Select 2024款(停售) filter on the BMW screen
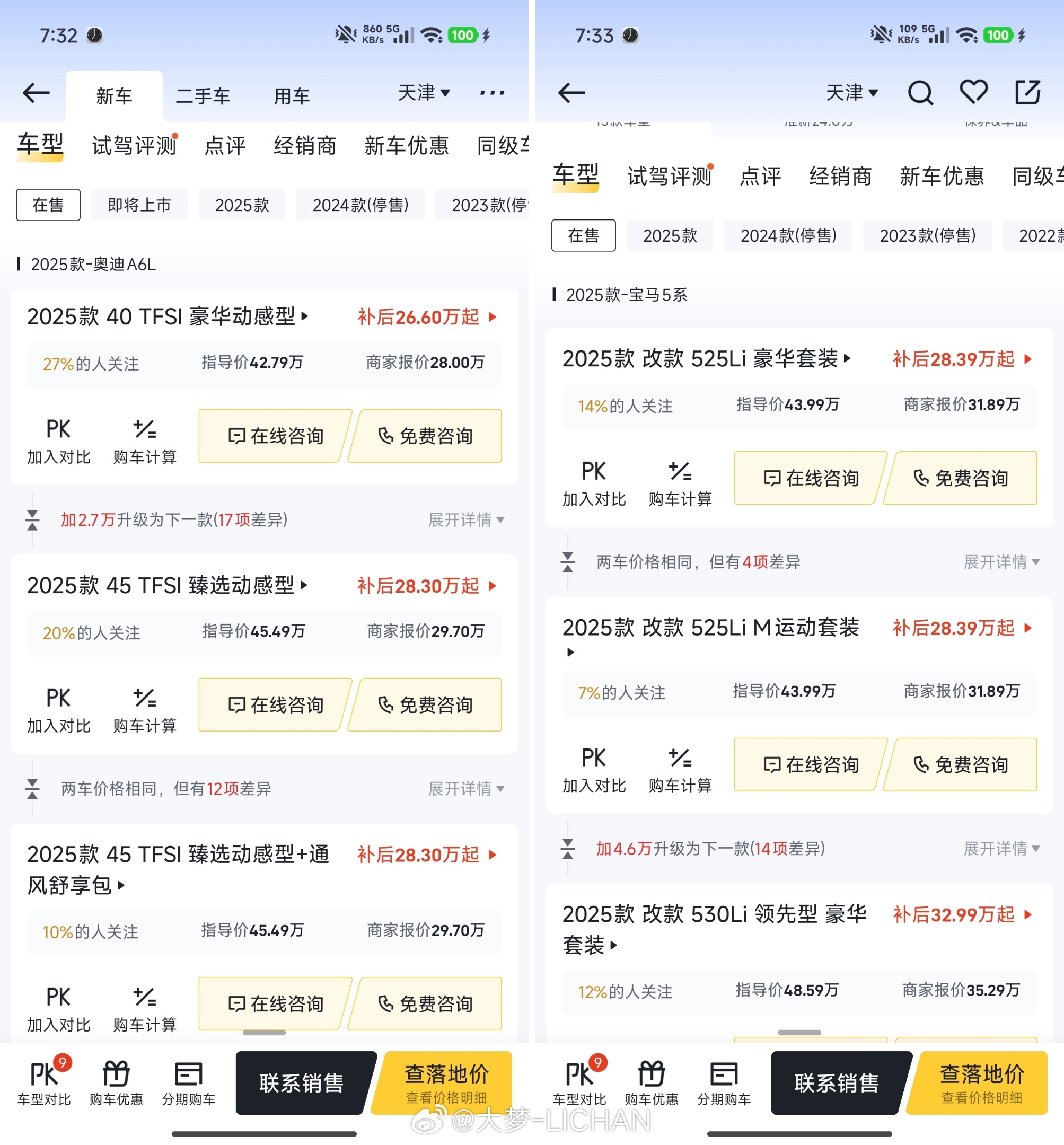 [x=788, y=235]
